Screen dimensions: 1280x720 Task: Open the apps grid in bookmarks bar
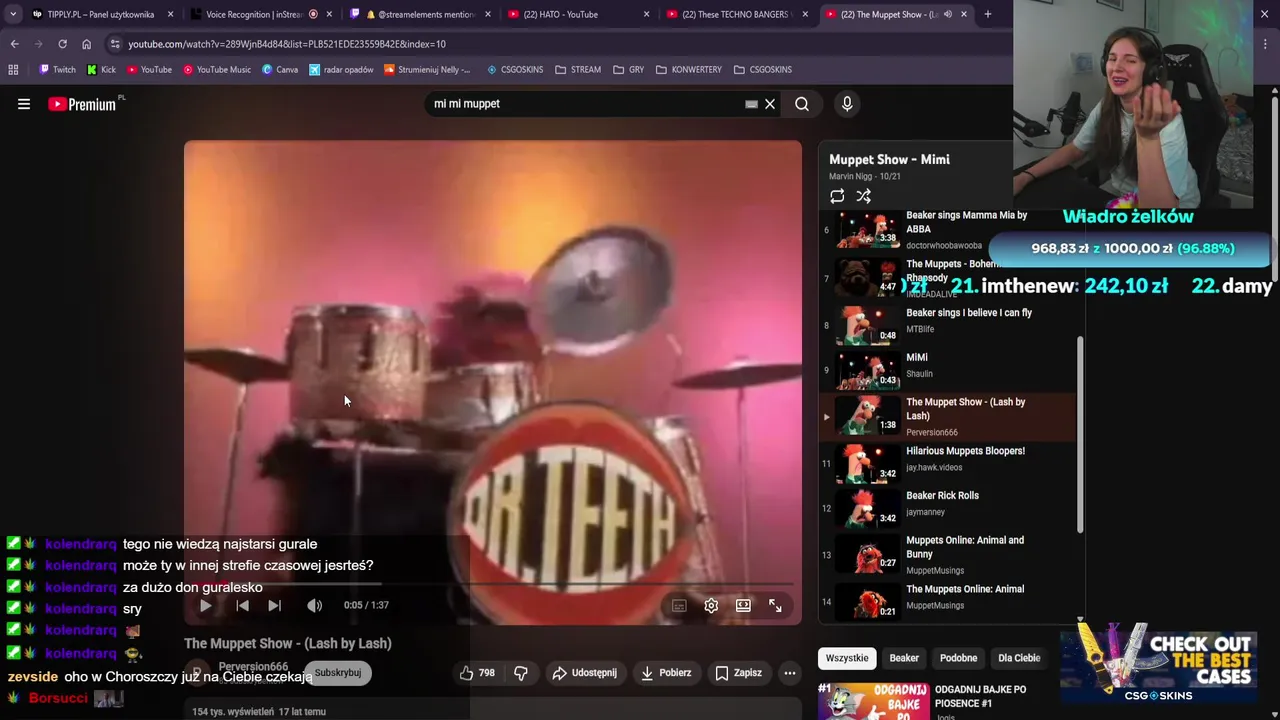[x=13, y=70]
